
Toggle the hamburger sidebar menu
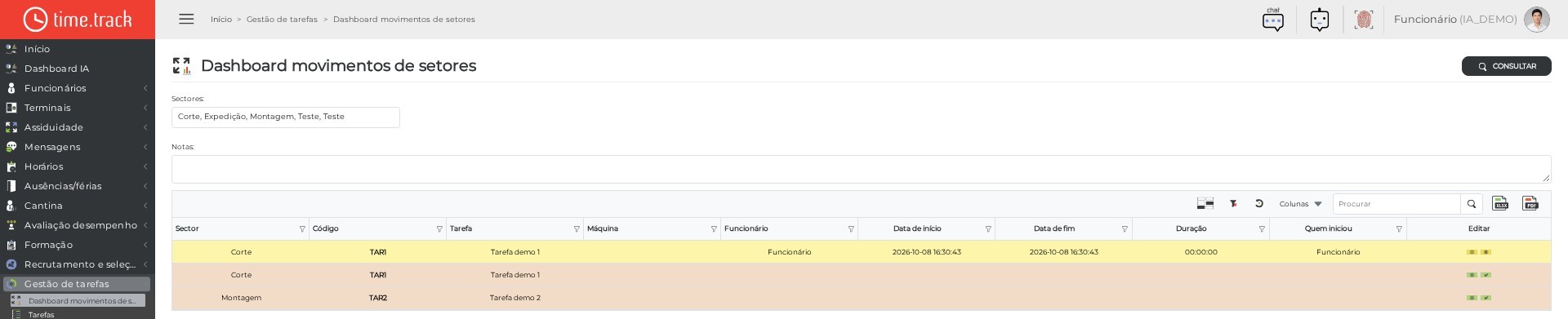coord(186,19)
